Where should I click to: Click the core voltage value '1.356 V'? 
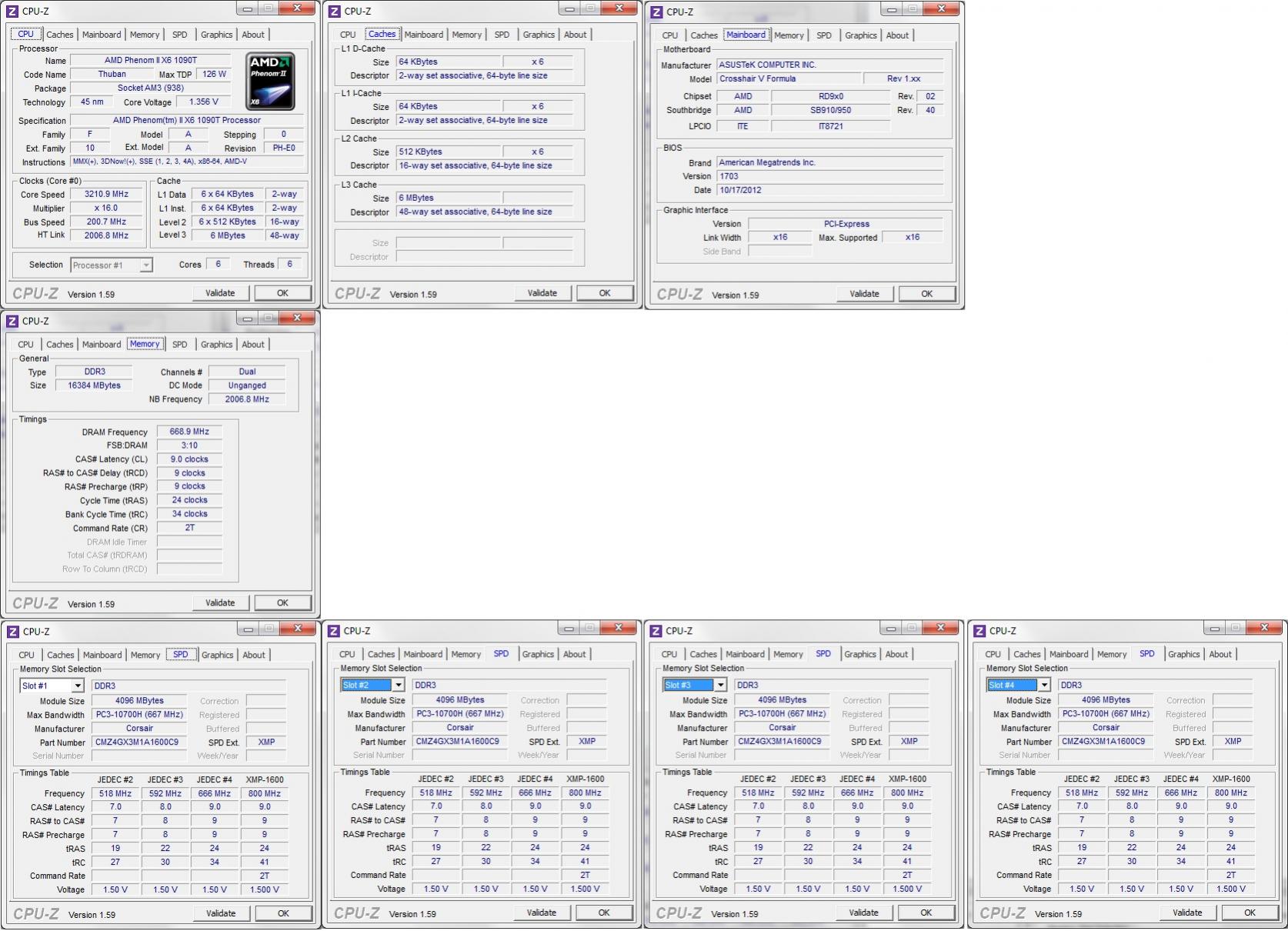click(204, 102)
